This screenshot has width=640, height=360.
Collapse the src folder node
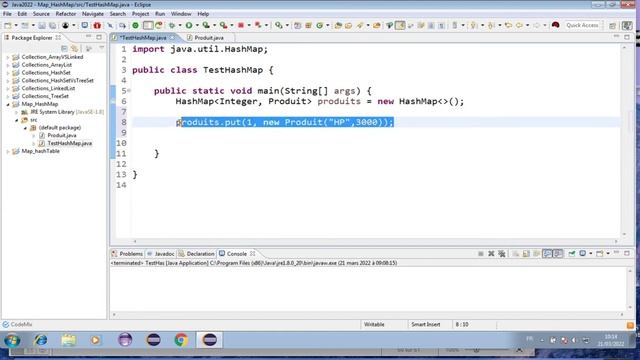(x=17, y=120)
